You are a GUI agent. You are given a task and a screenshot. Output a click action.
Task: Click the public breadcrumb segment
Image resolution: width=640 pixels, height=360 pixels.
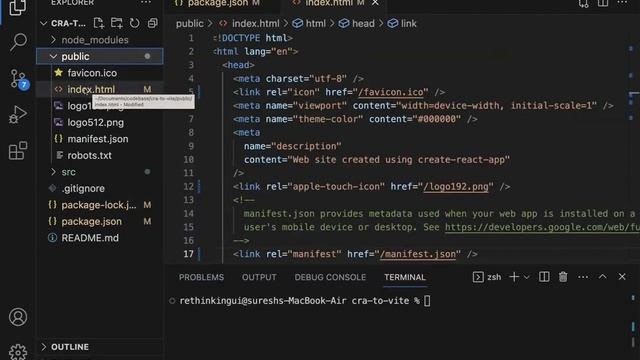click(189, 24)
